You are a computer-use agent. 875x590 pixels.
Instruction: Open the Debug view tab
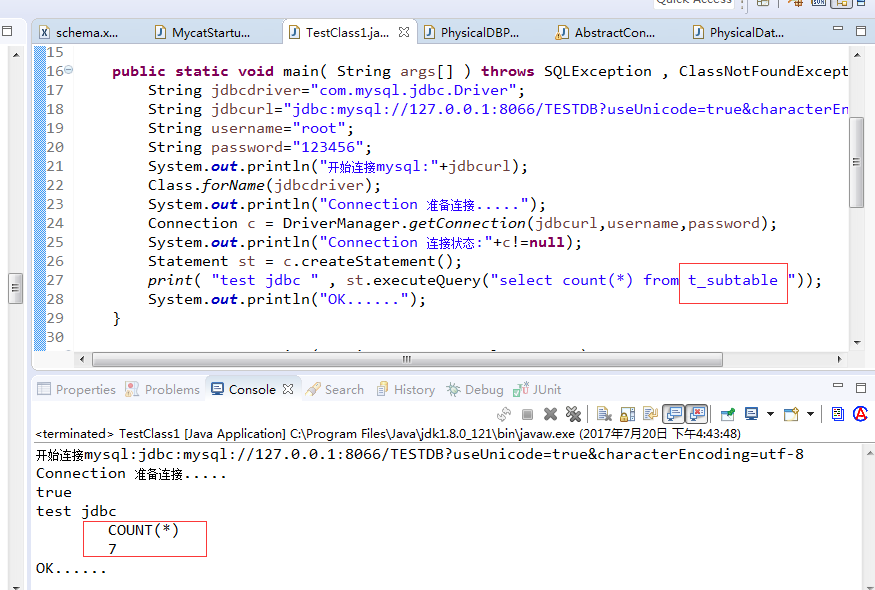pyautogui.click(x=475, y=390)
